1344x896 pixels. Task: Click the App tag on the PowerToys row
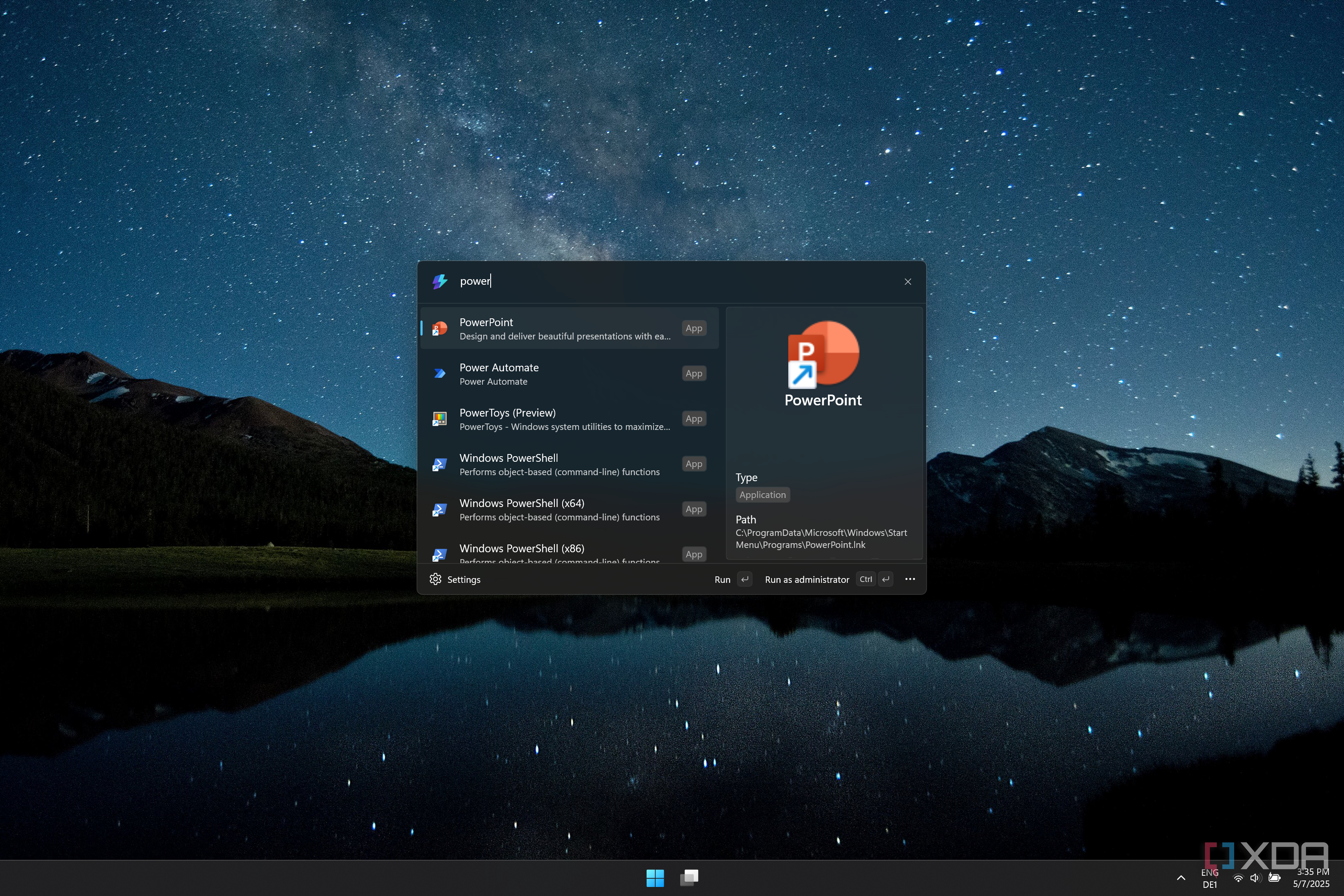[694, 418]
